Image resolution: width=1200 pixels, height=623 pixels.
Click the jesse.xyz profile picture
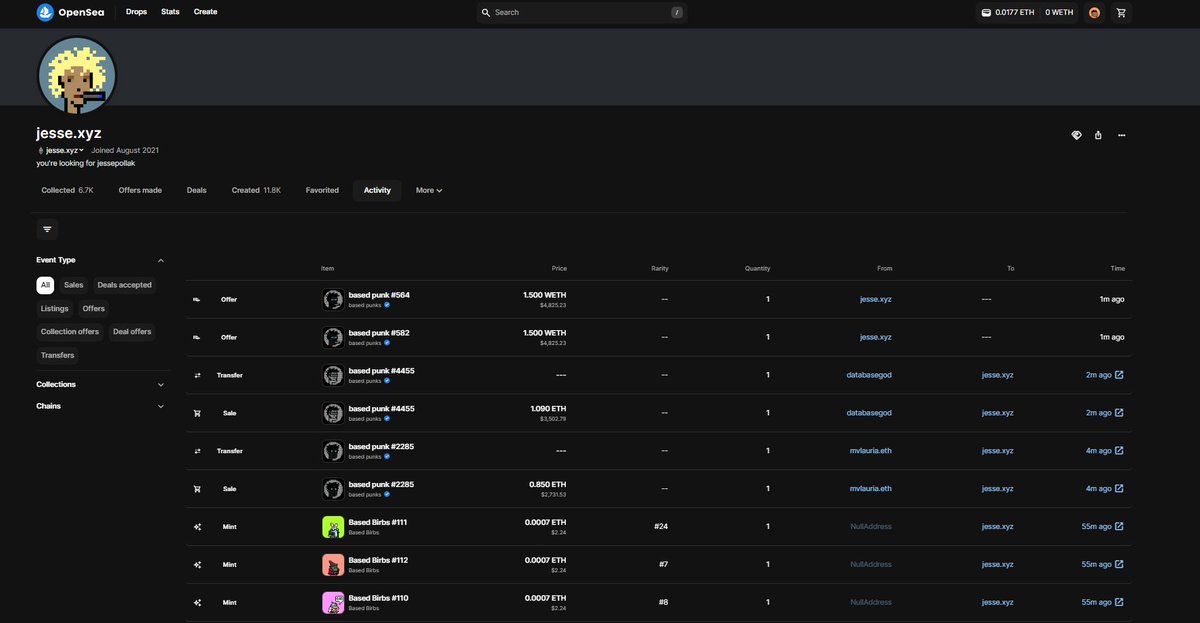(x=77, y=76)
